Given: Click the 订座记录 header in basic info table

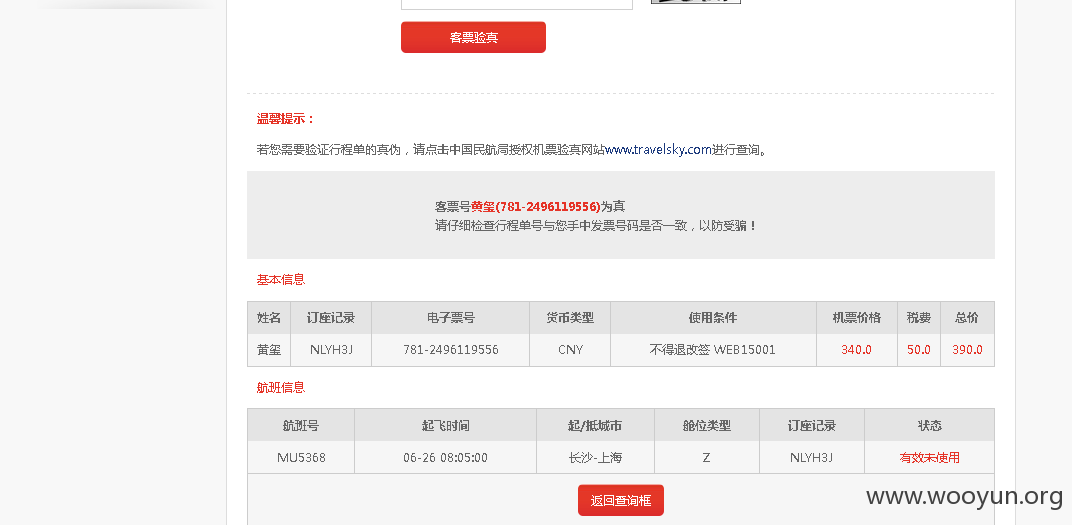Looking at the screenshot, I should pyautogui.click(x=331, y=318).
